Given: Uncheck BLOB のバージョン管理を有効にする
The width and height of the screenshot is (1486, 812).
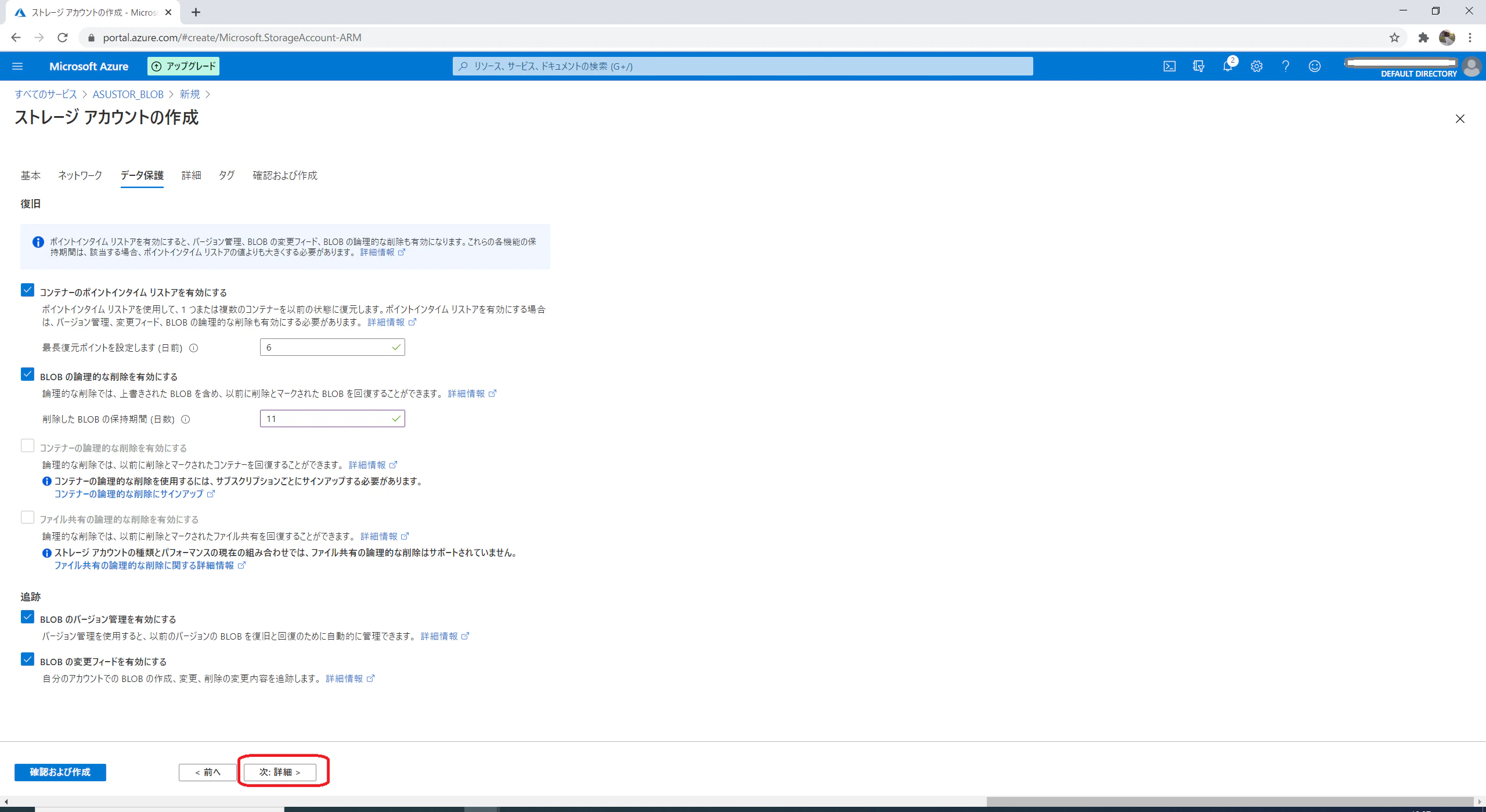Looking at the screenshot, I should click(27, 617).
